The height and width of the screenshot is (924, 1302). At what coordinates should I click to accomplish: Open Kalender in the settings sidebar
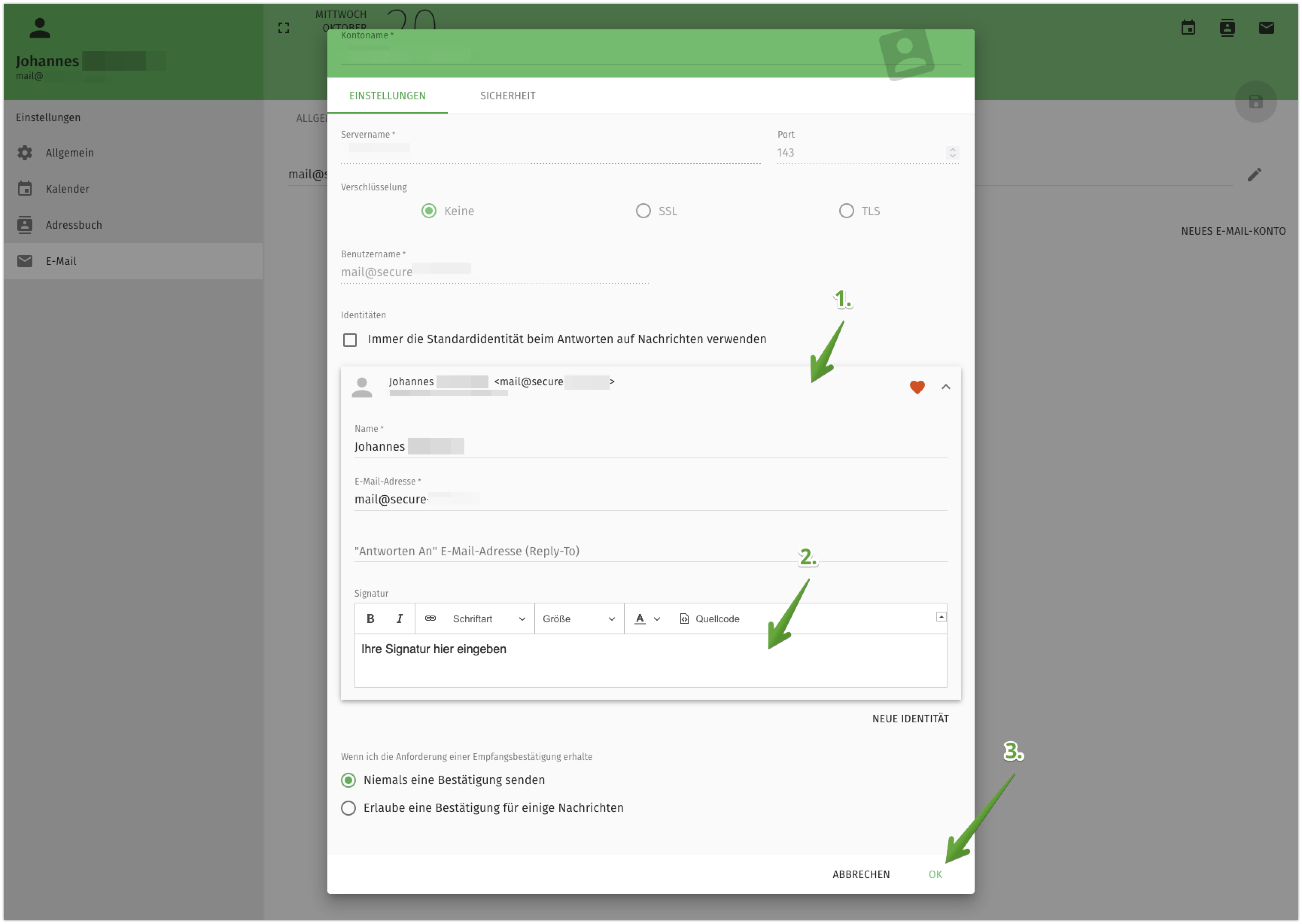(x=67, y=189)
